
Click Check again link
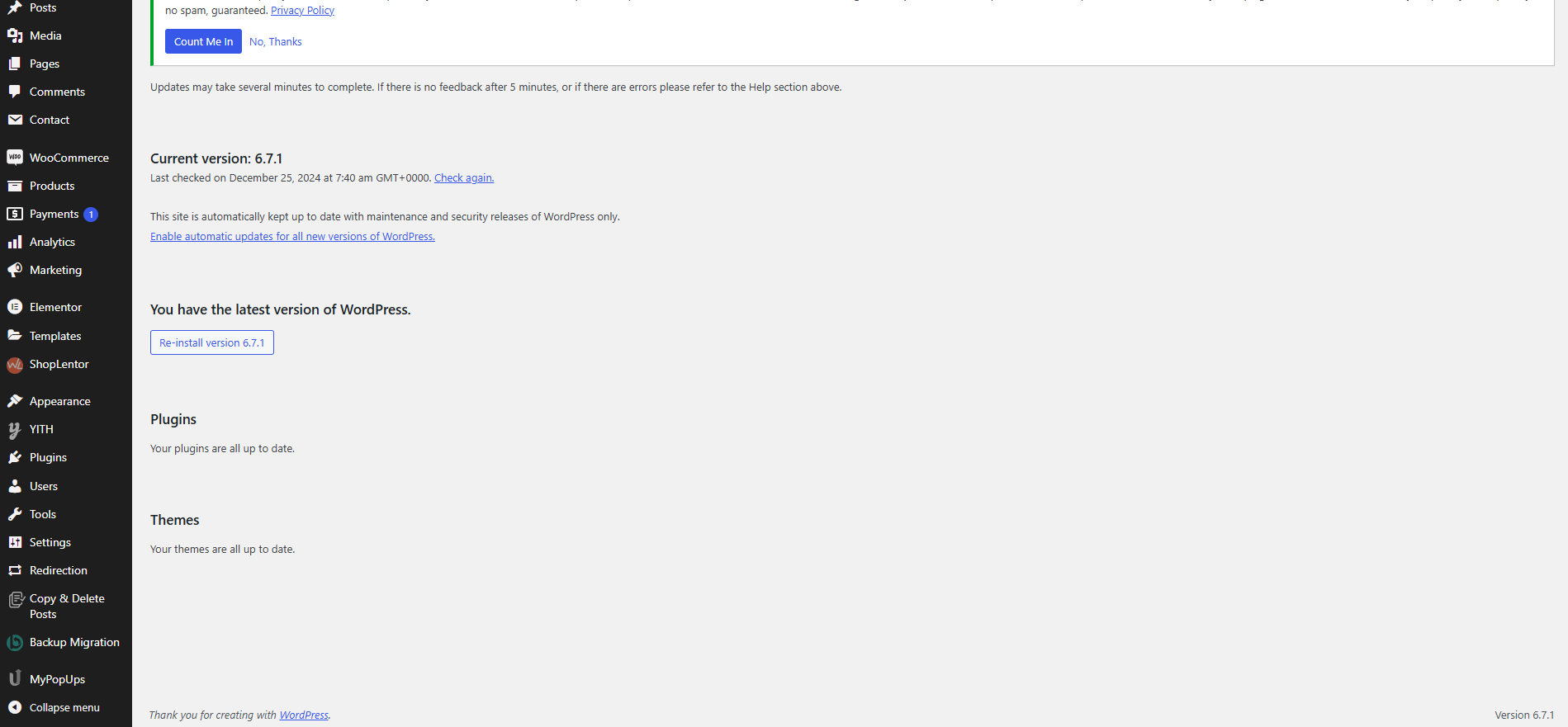(x=464, y=178)
